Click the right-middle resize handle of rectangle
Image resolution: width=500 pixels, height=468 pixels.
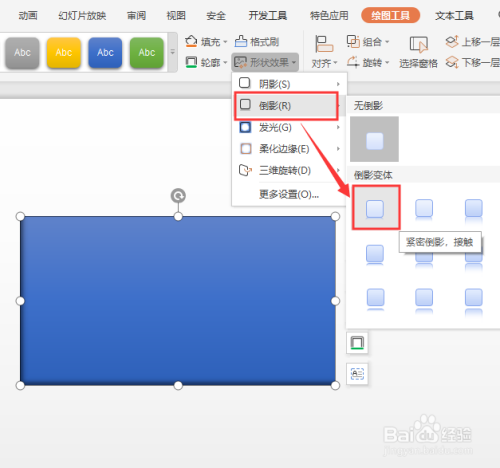(335, 301)
